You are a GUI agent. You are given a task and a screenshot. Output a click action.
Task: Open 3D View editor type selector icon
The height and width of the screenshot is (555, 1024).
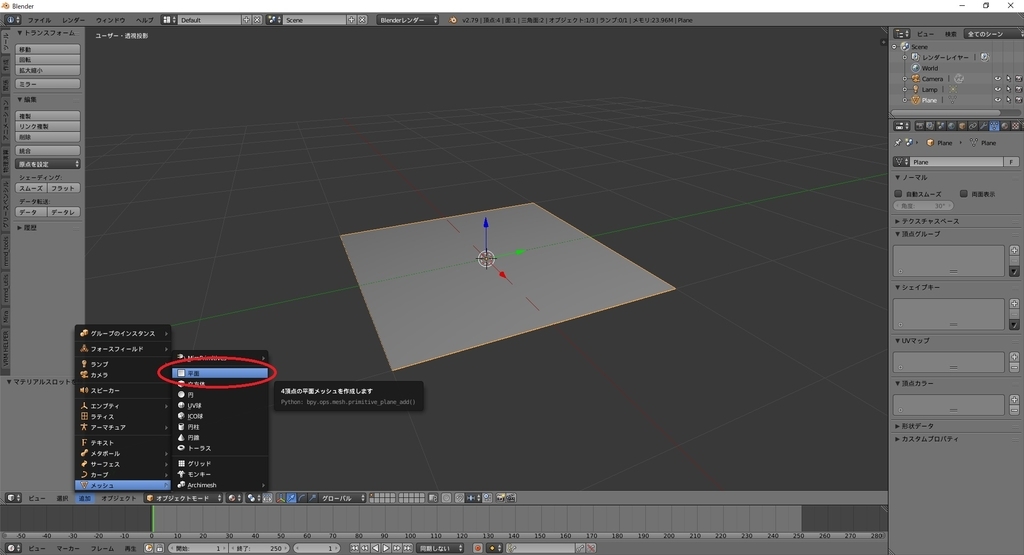point(13,498)
